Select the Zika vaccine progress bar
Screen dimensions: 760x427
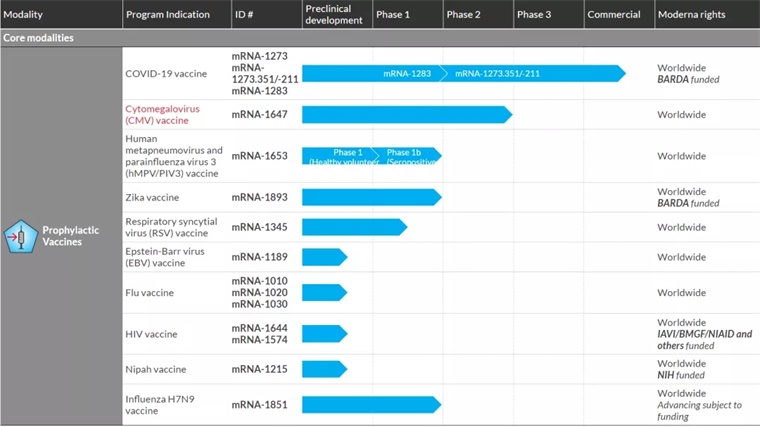click(x=370, y=197)
